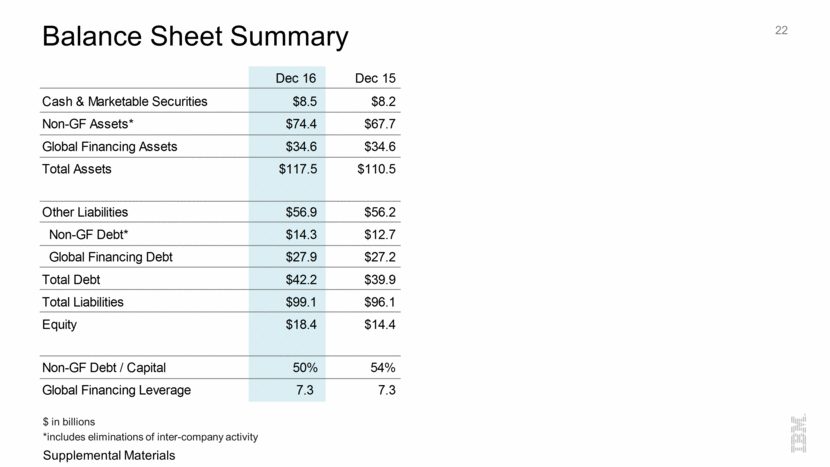Image resolution: width=830 pixels, height=467 pixels.
Task: Click the Cash & Marketable Securities row label
Action: (x=125, y=101)
